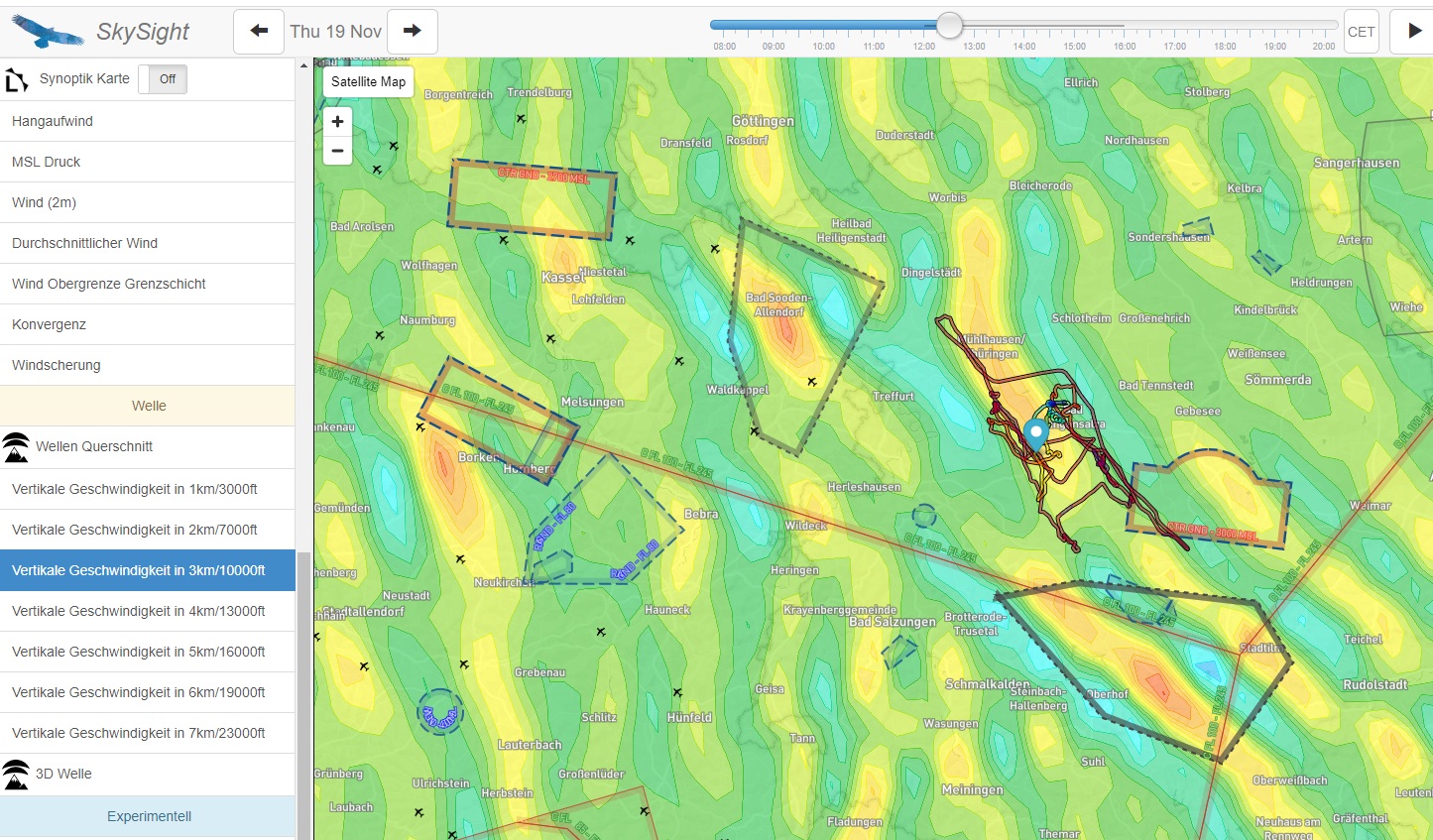Image resolution: width=1433 pixels, height=840 pixels.
Task: Select Vertikale Geschwindigkeit in 4km/13000ft layer
Action: [x=138, y=611]
